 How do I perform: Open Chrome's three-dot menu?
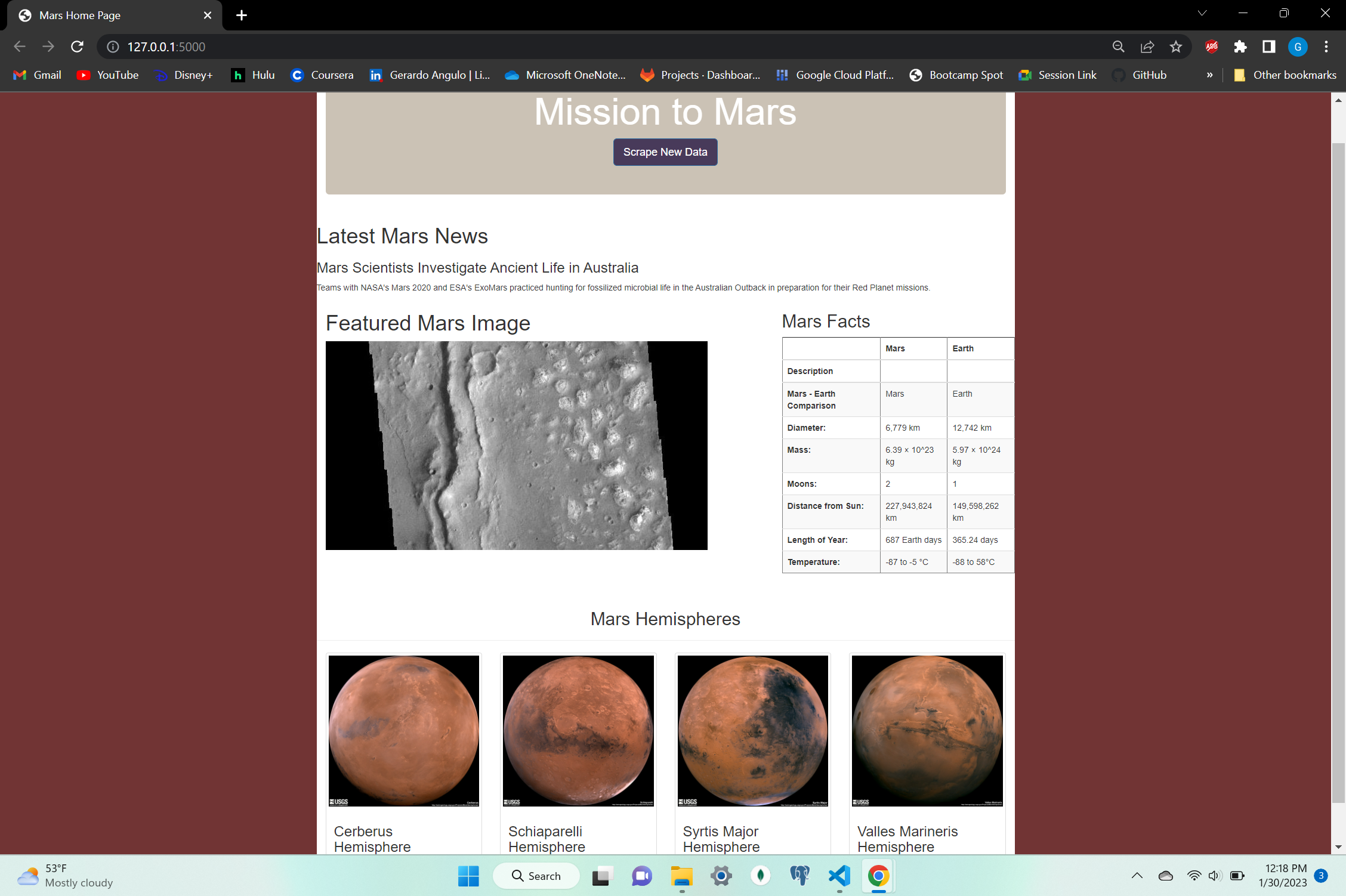pos(1326,47)
